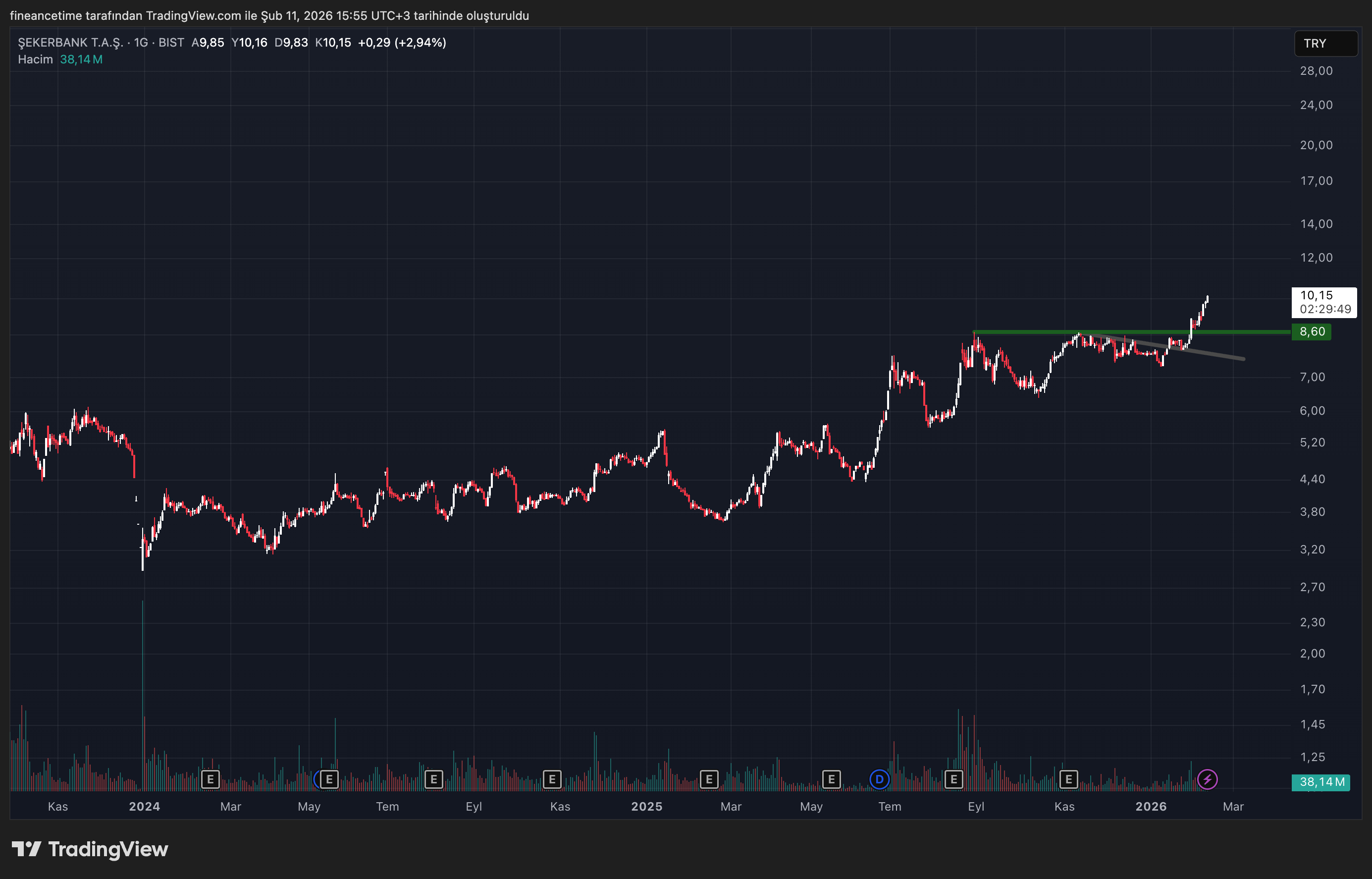The image size is (1372, 879).
Task: Click the 2026 label on the time axis
Action: coord(1152,807)
